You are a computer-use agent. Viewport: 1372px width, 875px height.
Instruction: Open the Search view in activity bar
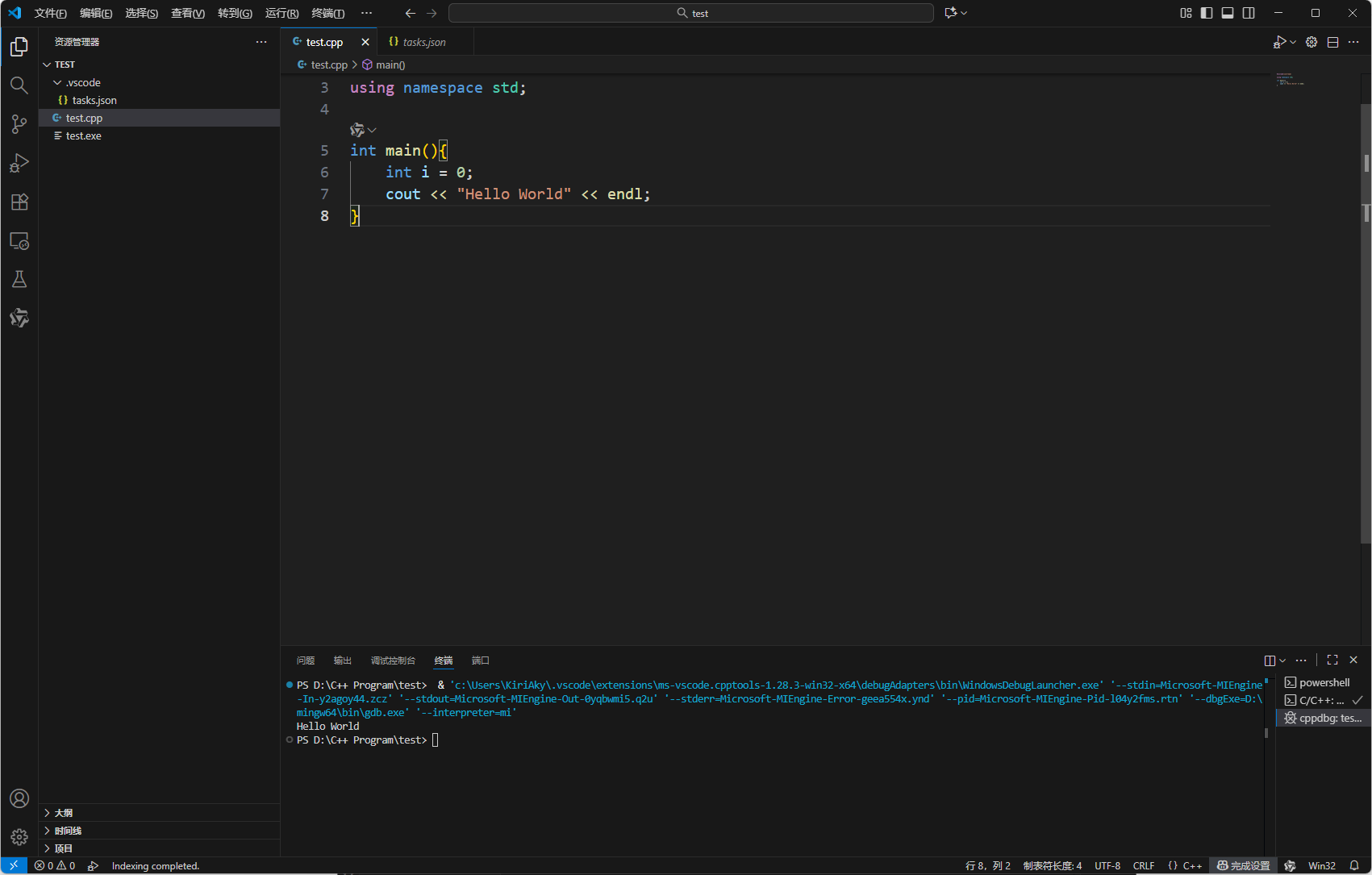pyautogui.click(x=19, y=85)
